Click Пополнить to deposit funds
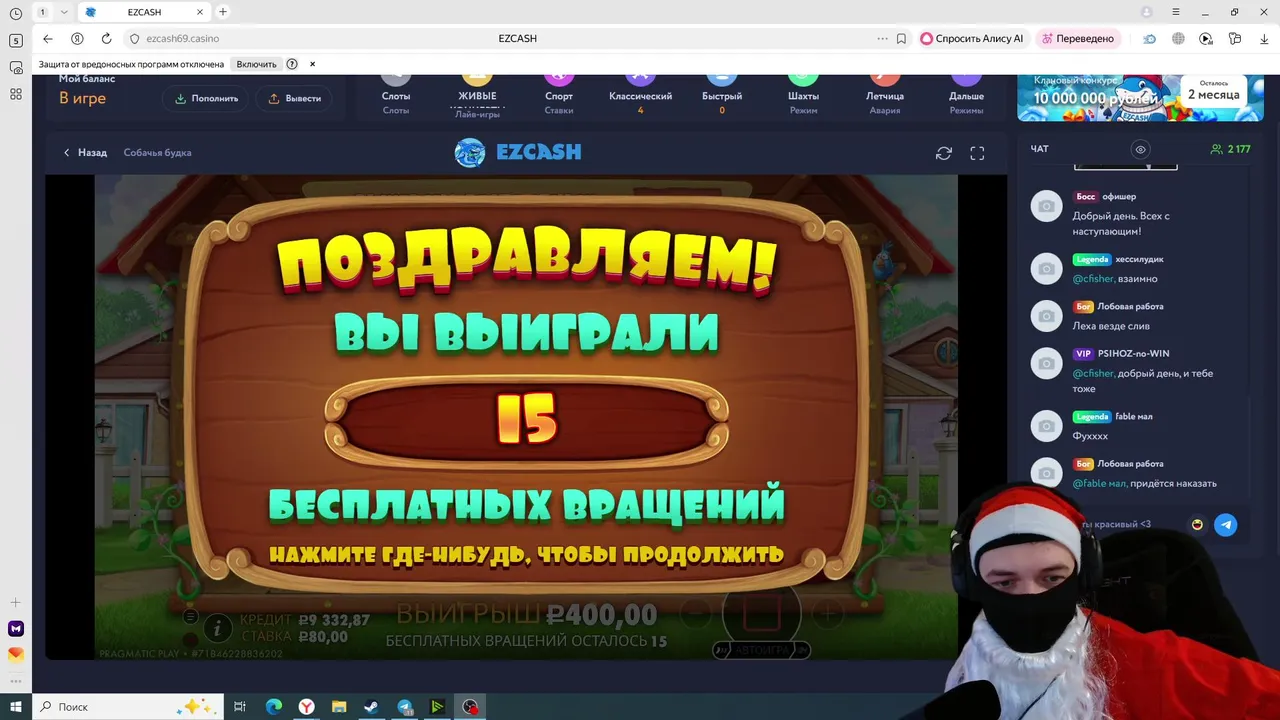 click(x=206, y=98)
